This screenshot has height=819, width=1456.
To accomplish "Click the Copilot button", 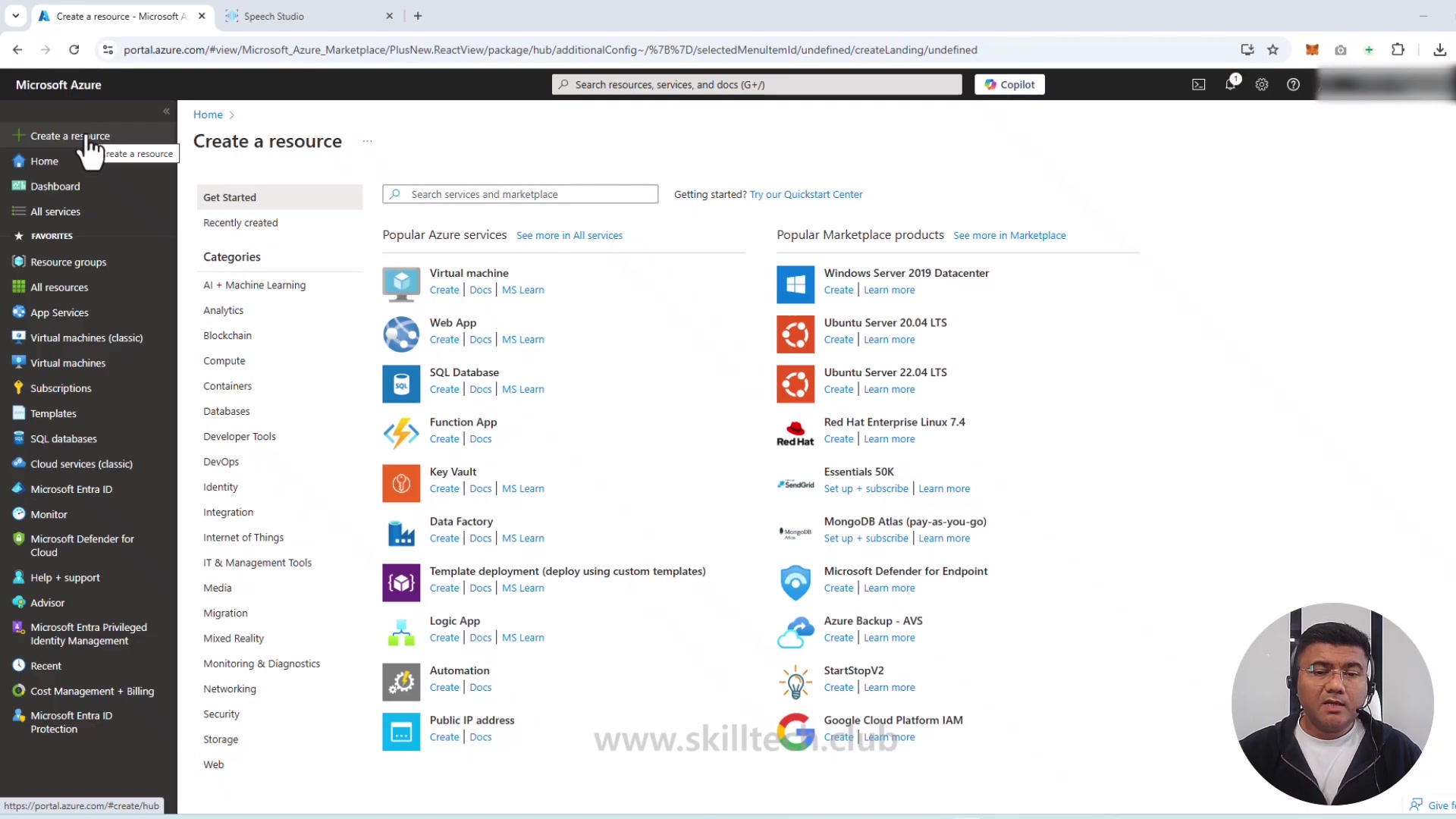I will coord(1009,85).
